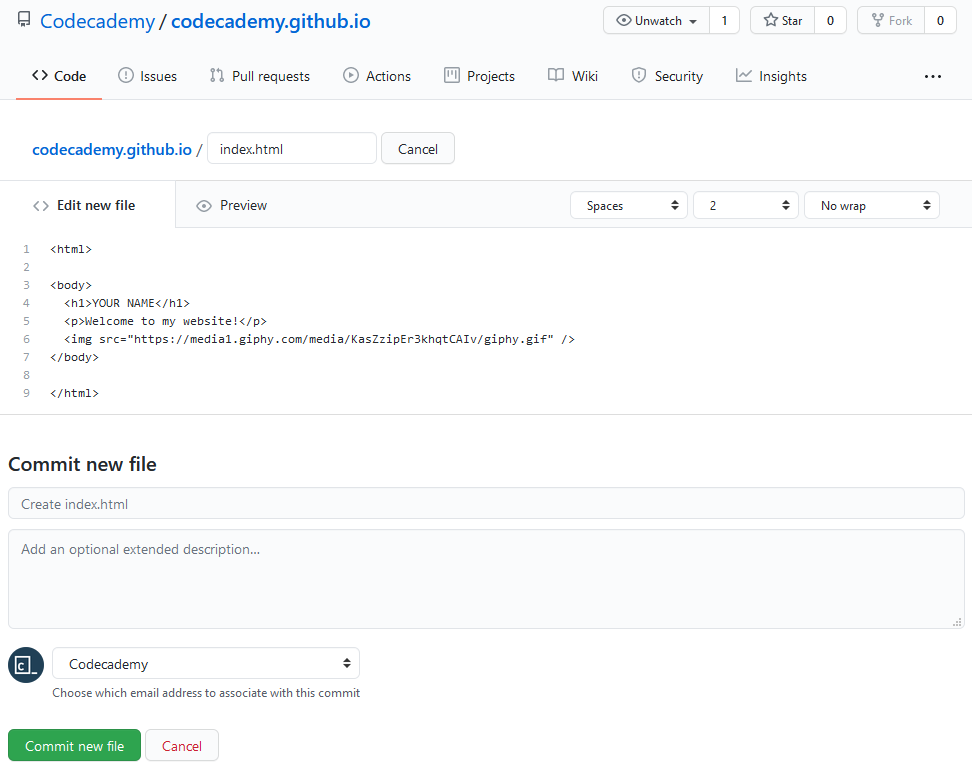Image resolution: width=972 pixels, height=768 pixels.
Task: Open the Wiki tab
Action: point(573,76)
